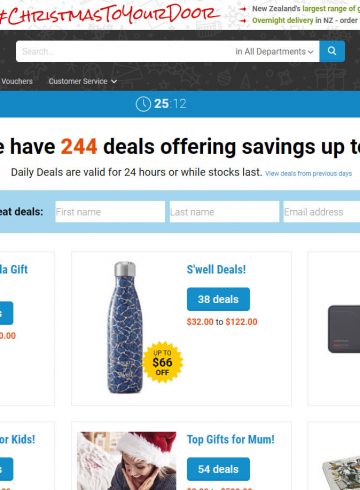Image resolution: width=360 pixels, height=490 pixels.
Task: Open the in All Departments dropdown
Action: click(x=274, y=52)
